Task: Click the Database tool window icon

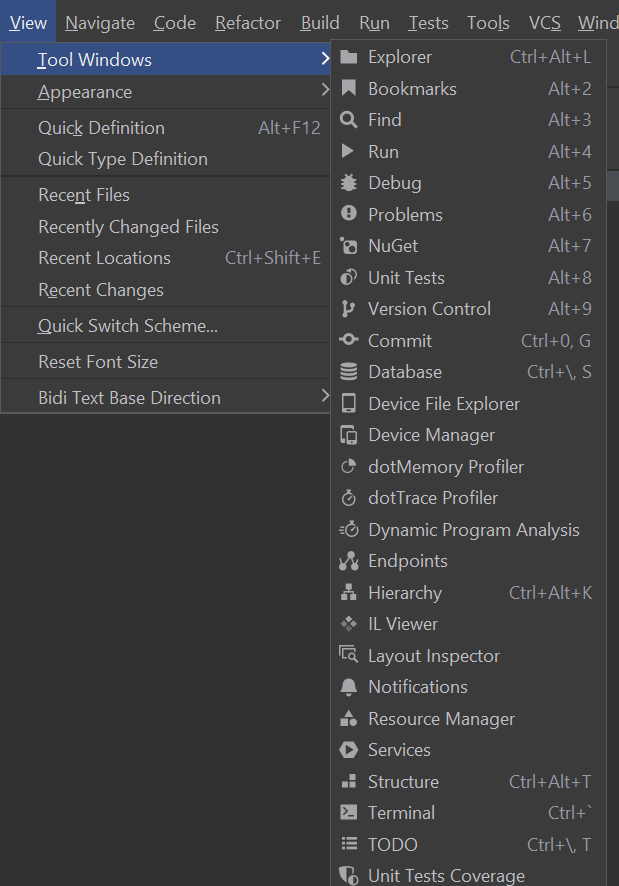Action: click(x=350, y=371)
